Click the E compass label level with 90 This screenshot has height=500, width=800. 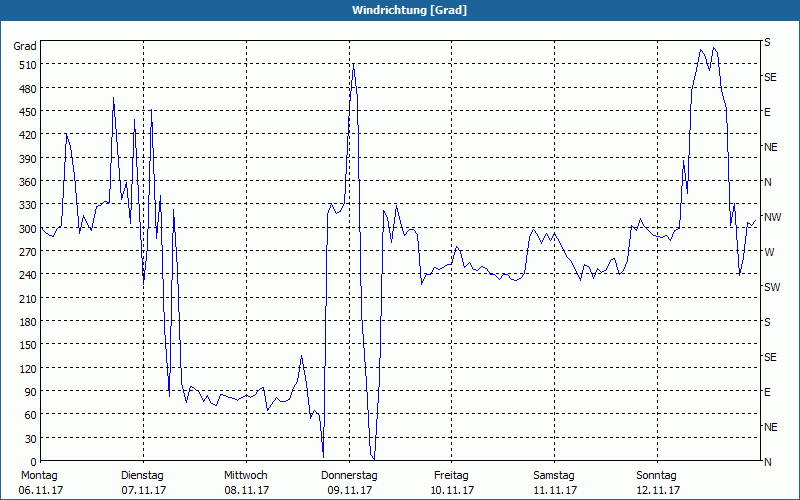[x=767, y=392]
